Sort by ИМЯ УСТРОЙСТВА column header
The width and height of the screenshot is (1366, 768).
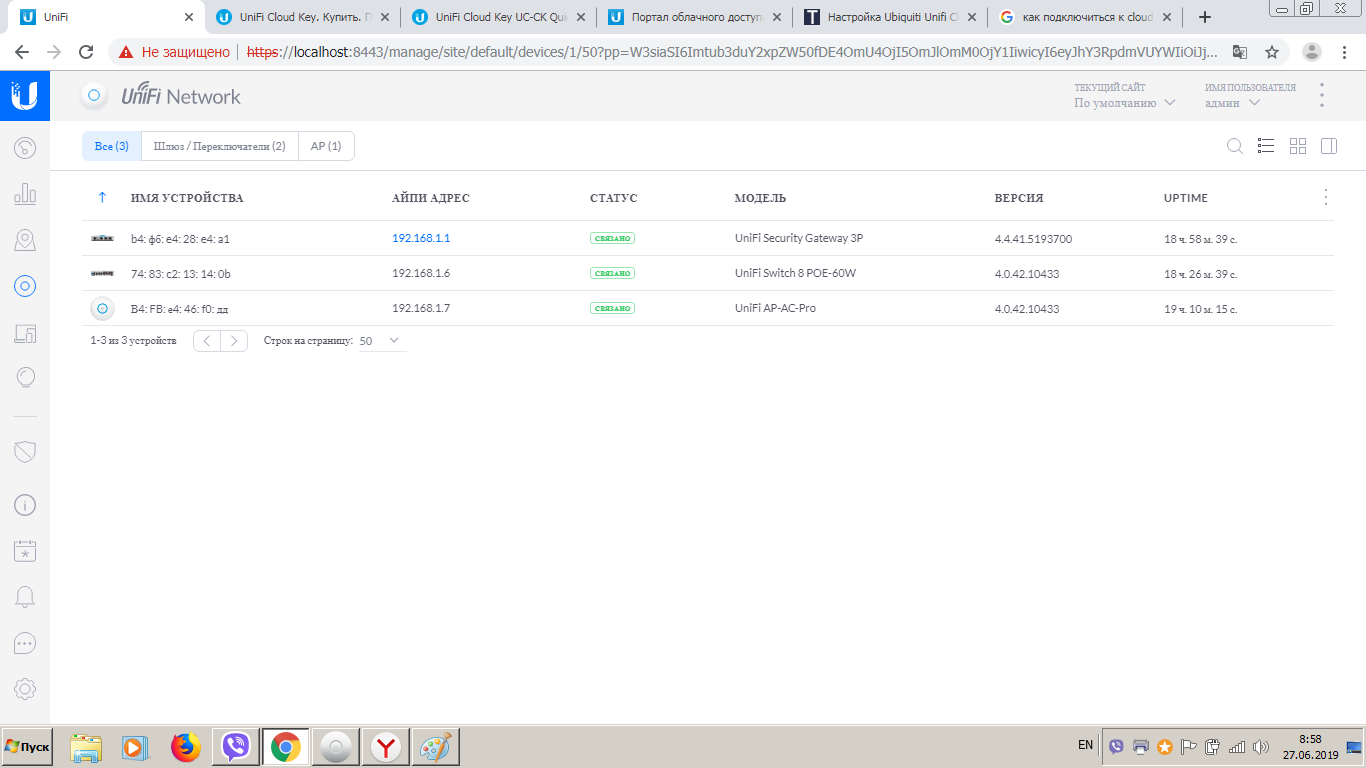tap(187, 198)
